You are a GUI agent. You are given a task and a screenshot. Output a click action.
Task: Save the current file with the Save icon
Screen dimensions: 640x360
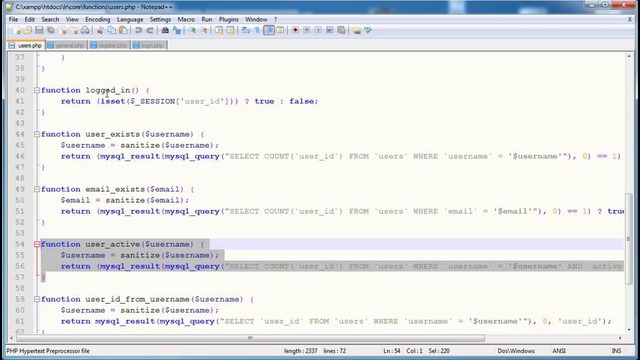coord(39,31)
